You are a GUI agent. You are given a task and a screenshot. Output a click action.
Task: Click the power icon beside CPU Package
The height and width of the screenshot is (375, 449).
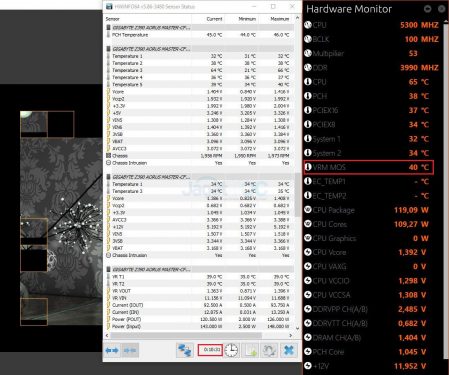tap(308, 210)
